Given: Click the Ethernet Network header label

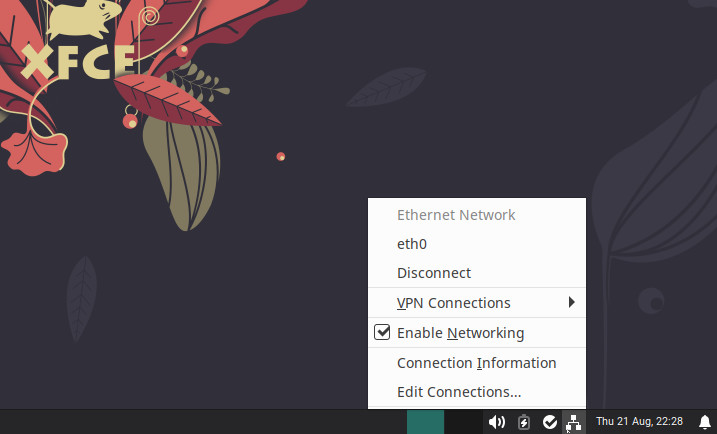Looking at the screenshot, I should 456,214.
